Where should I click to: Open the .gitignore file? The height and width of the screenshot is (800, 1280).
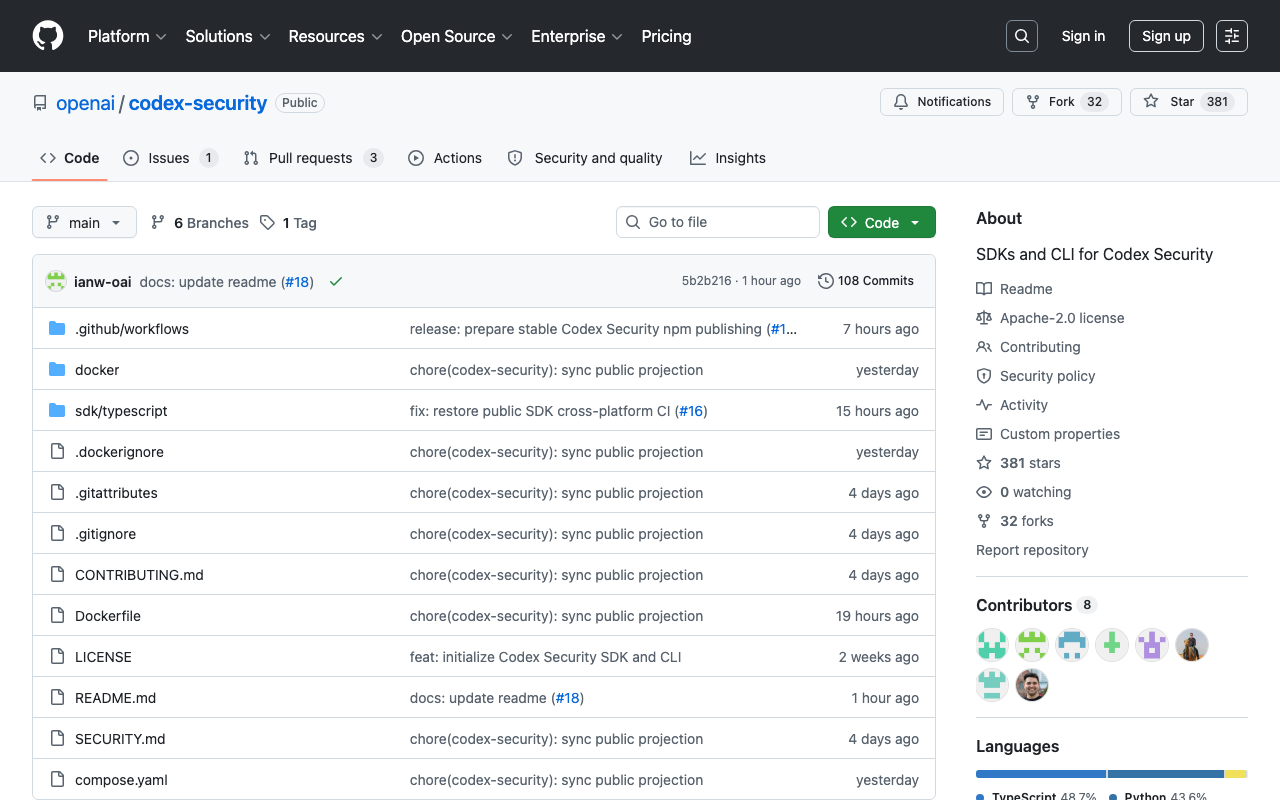pyautogui.click(x=105, y=534)
